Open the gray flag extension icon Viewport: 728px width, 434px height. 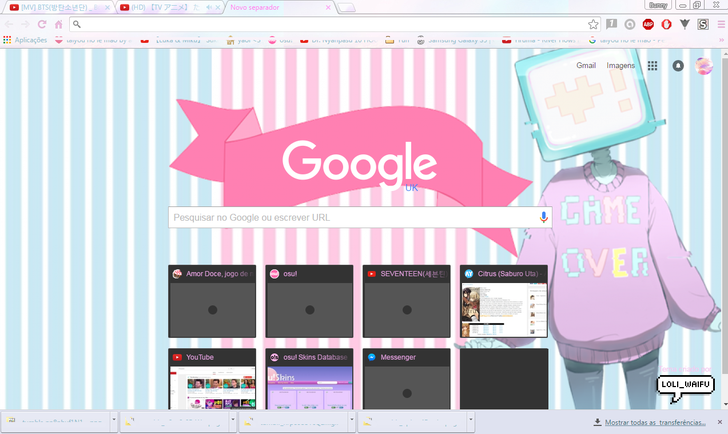coord(611,24)
